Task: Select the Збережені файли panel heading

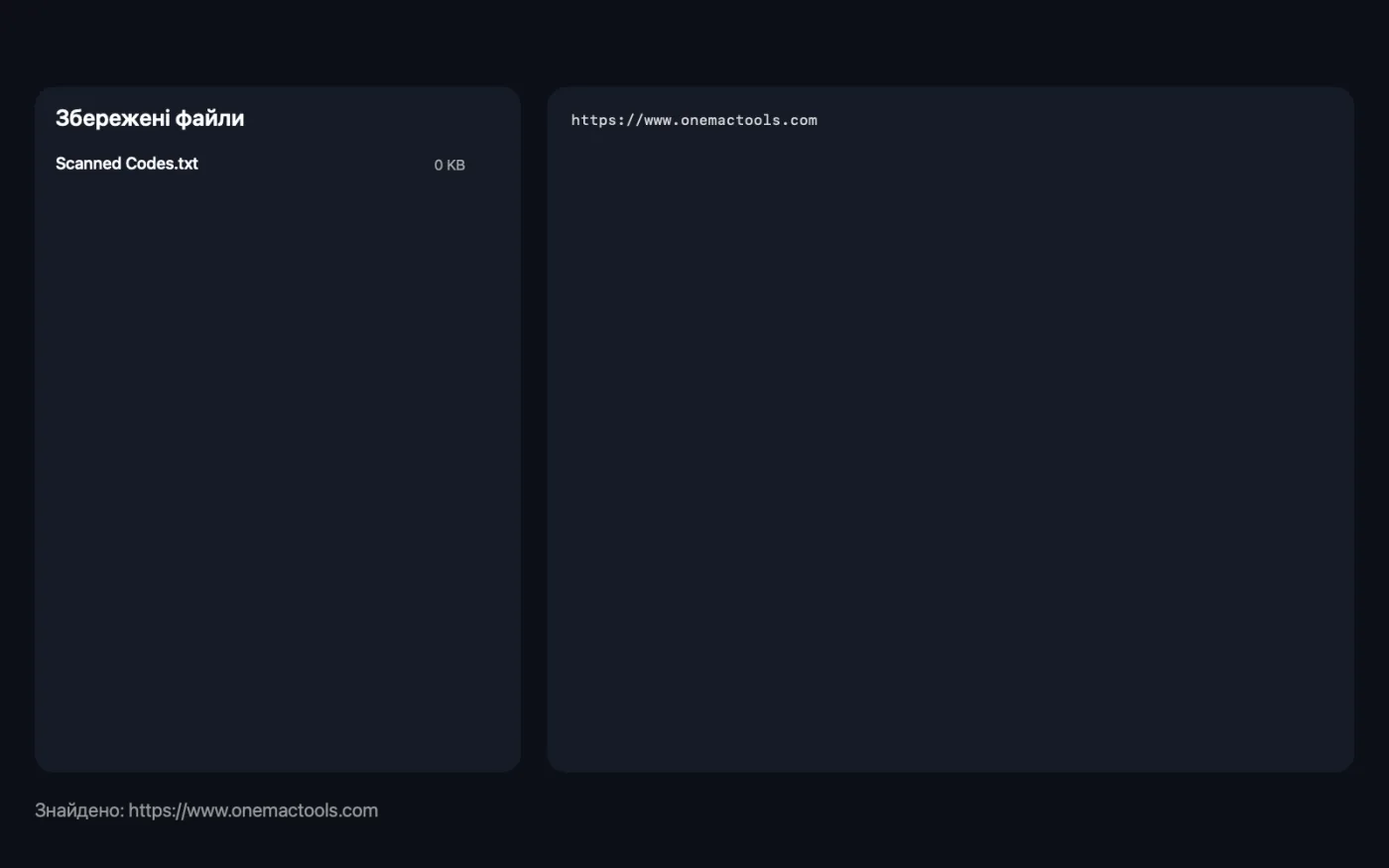Action: (150, 118)
